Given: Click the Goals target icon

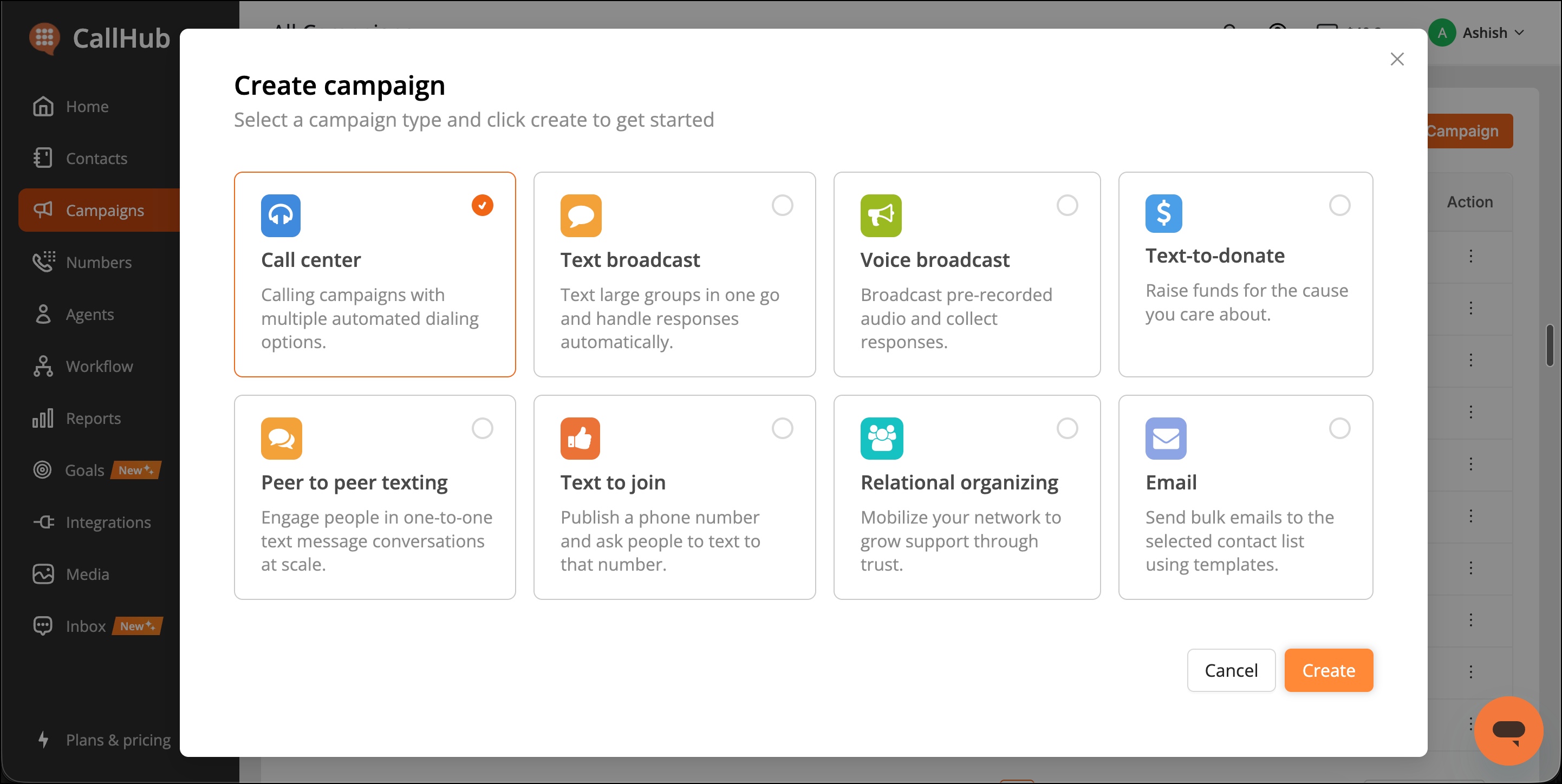Looking at the screenshot, I should coord(42,470).
